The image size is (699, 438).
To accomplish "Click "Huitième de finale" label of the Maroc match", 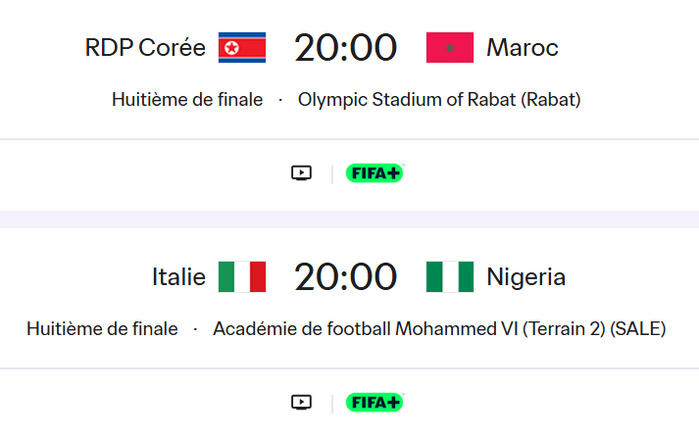I will [x=187, y=100].
